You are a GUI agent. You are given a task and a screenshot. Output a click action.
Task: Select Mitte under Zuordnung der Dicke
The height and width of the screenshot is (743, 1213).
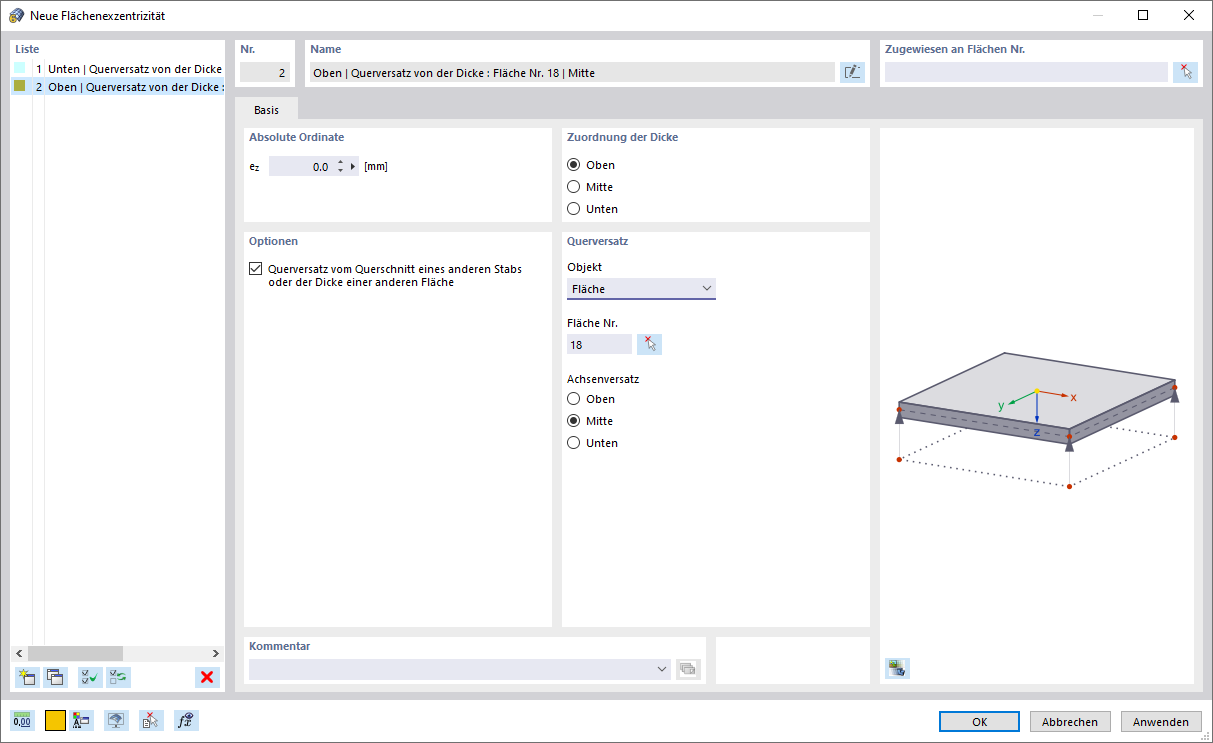tap(574, 187)
